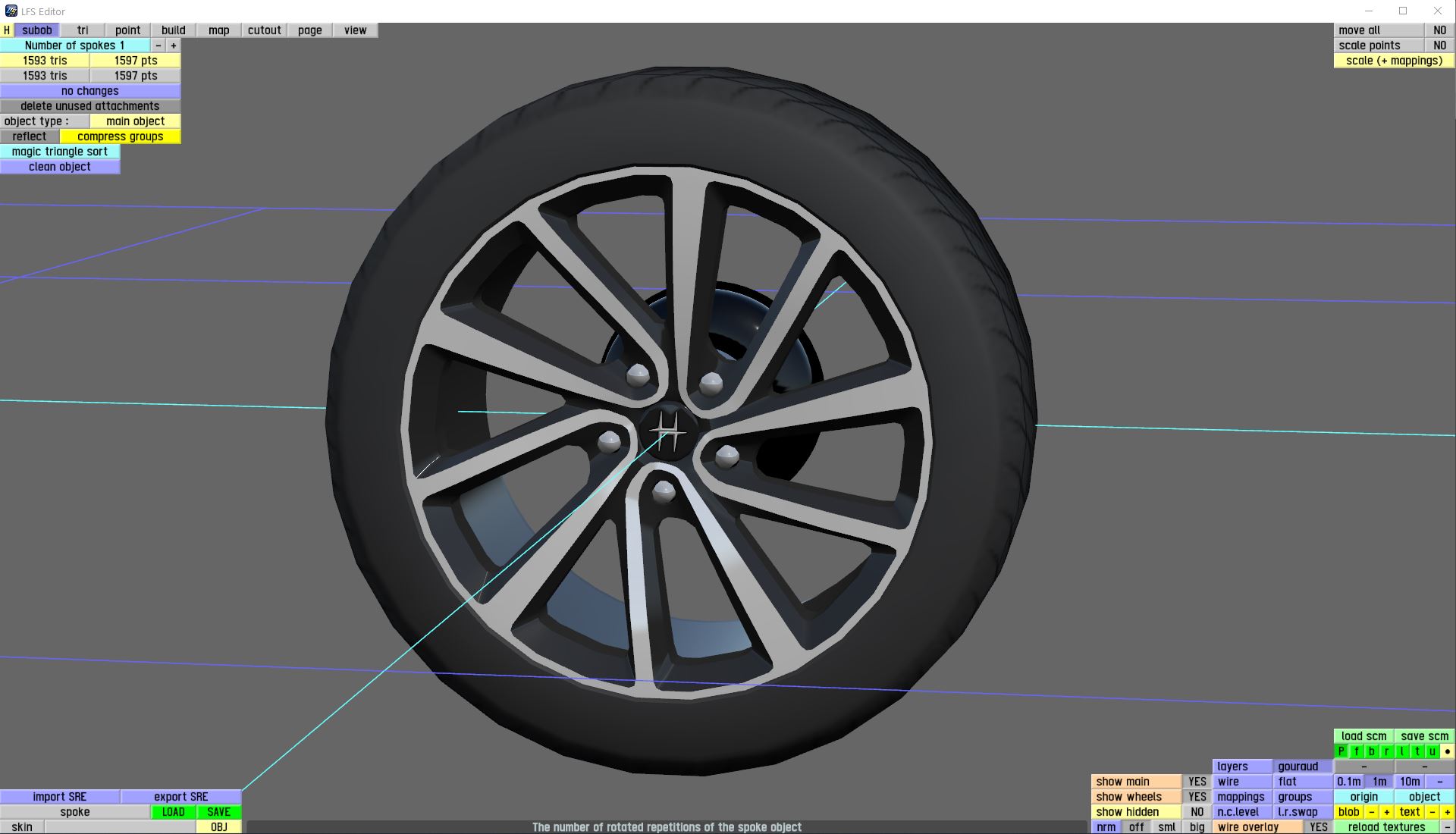This screenshot has width=1456, height=834.
Task: Toggle show wheels YES value
Action: pyautogui.click(x=1197, y=797)
